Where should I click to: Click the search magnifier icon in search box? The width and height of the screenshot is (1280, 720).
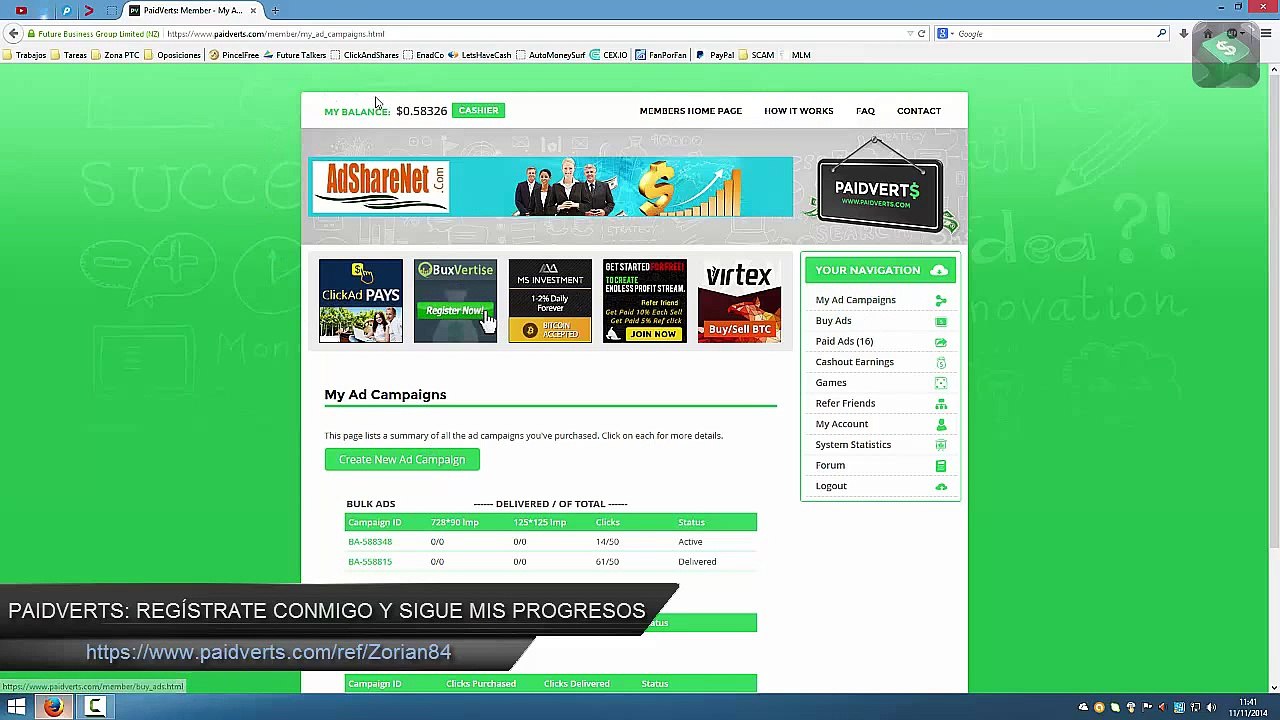tap(1161, 34)
